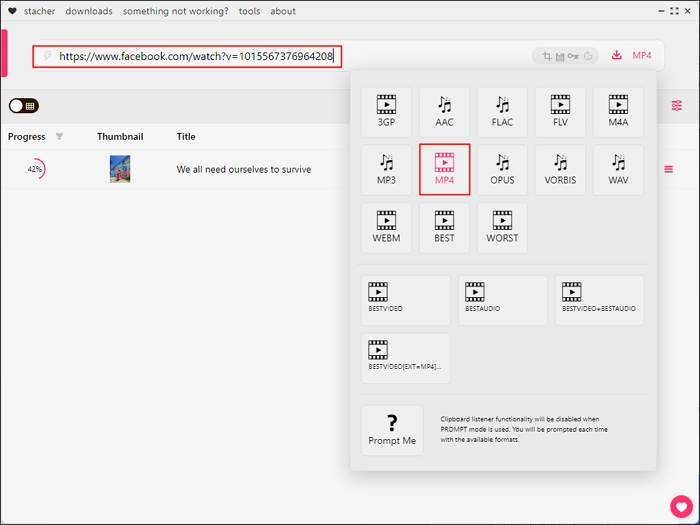Open the settings sliders icon
This screenshot has height=525, width=700.
677,105
